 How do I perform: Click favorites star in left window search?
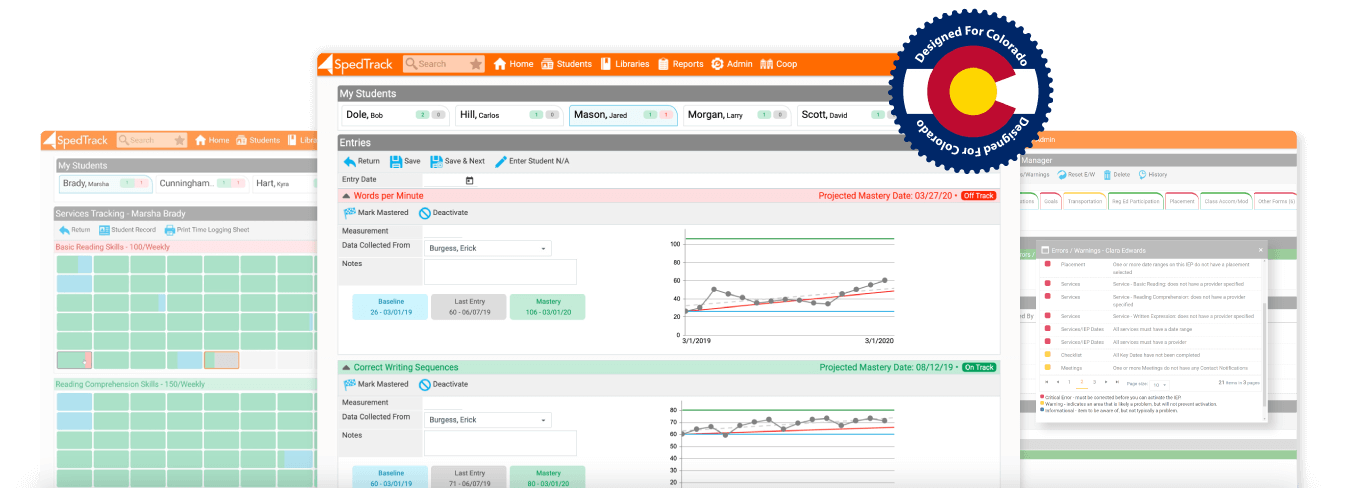point(179,141)
